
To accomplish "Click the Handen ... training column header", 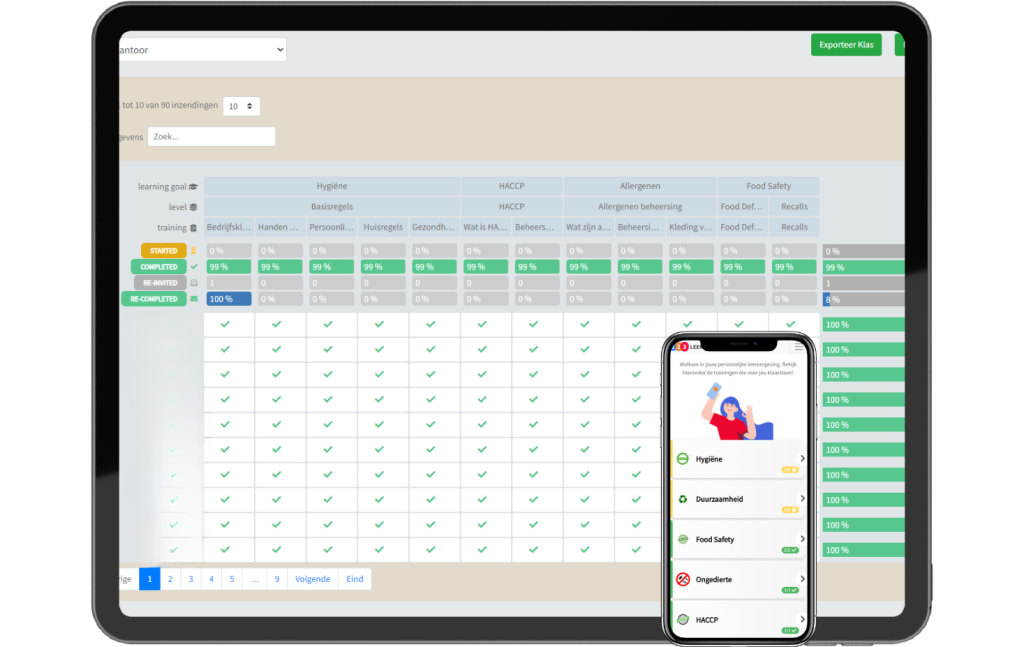I will 278,227.
